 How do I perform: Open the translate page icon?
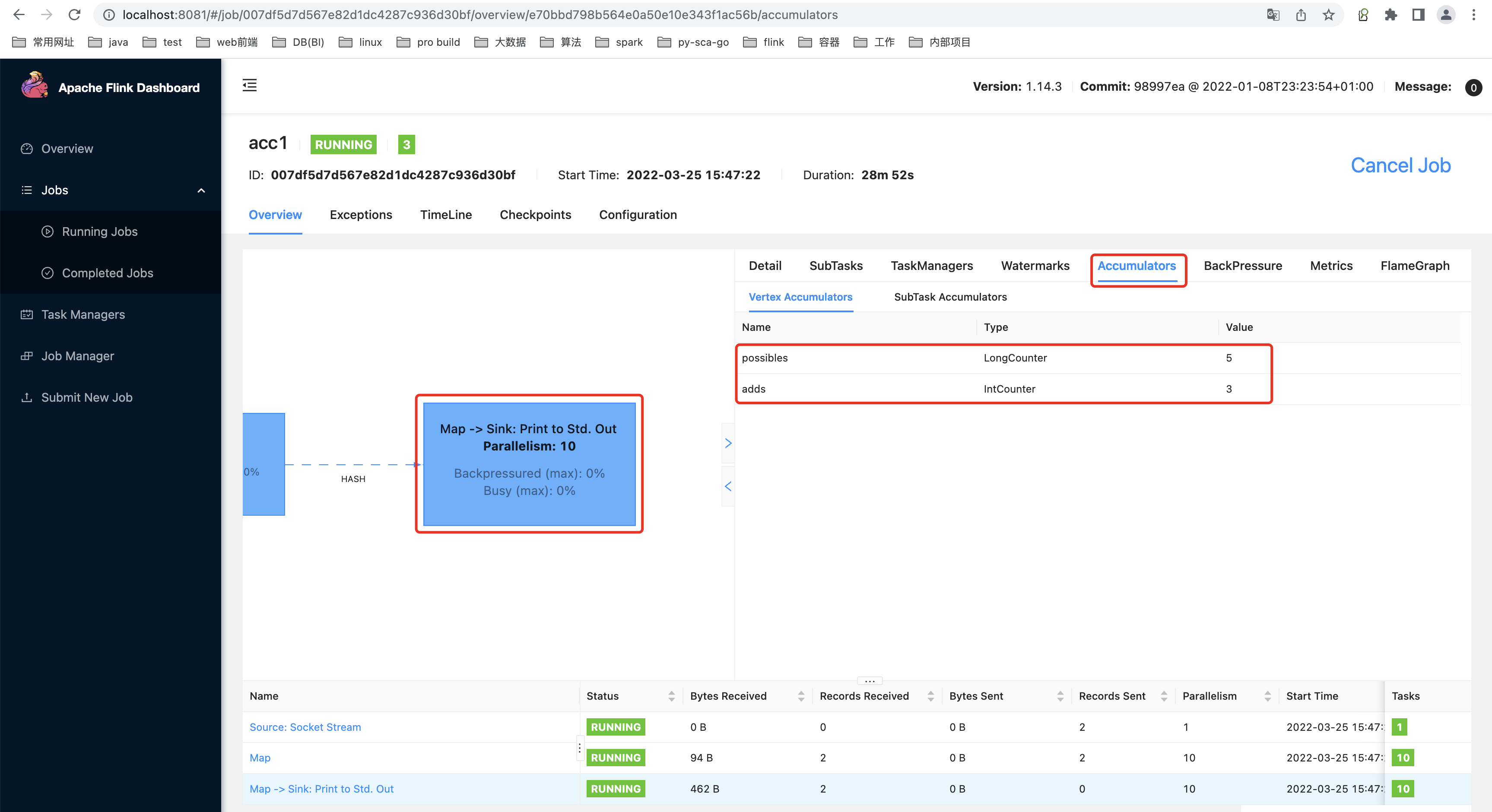(x=1273, y=15)
